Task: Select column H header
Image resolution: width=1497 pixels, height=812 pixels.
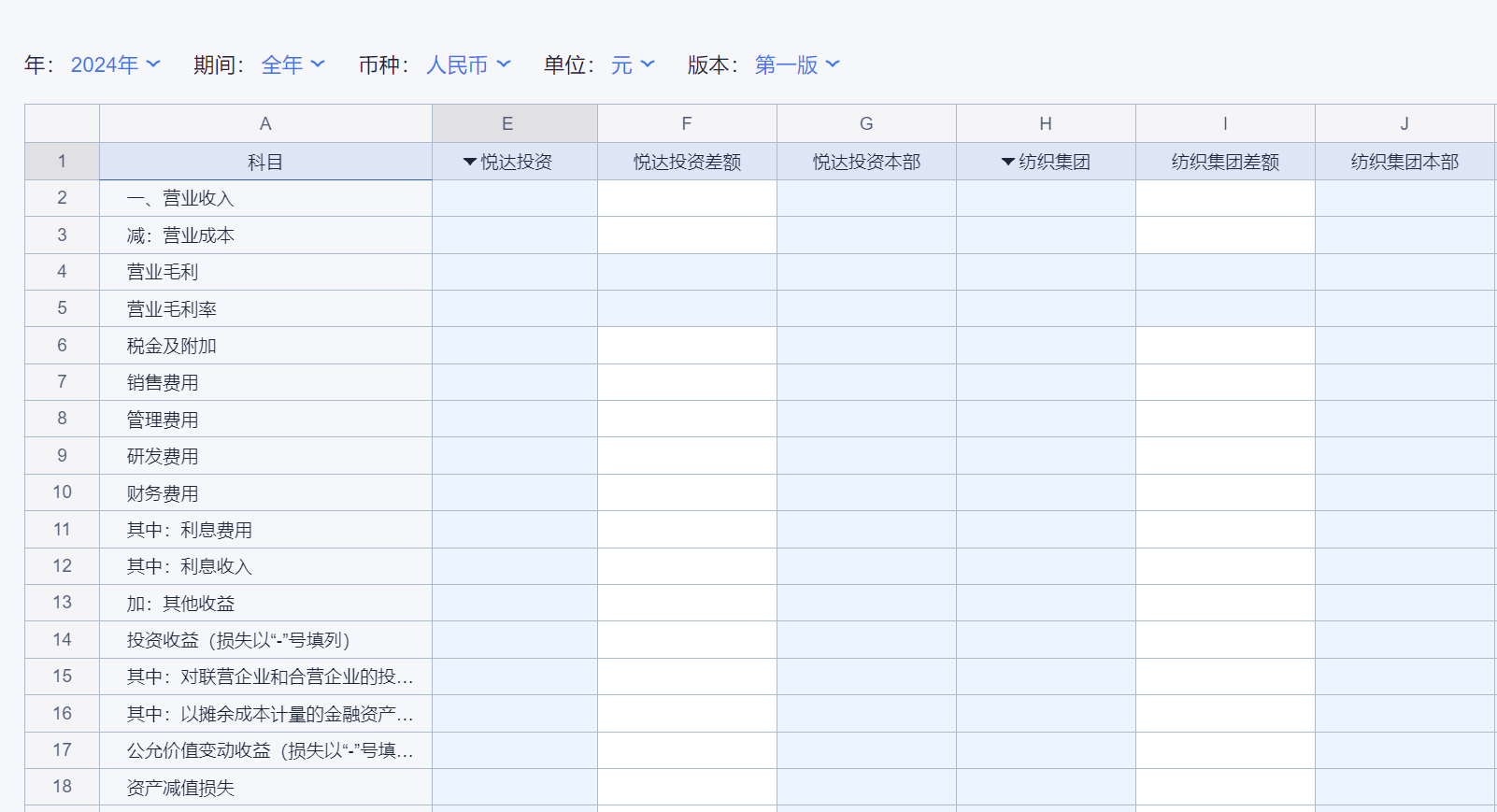Action: [x=1046, y=123]
